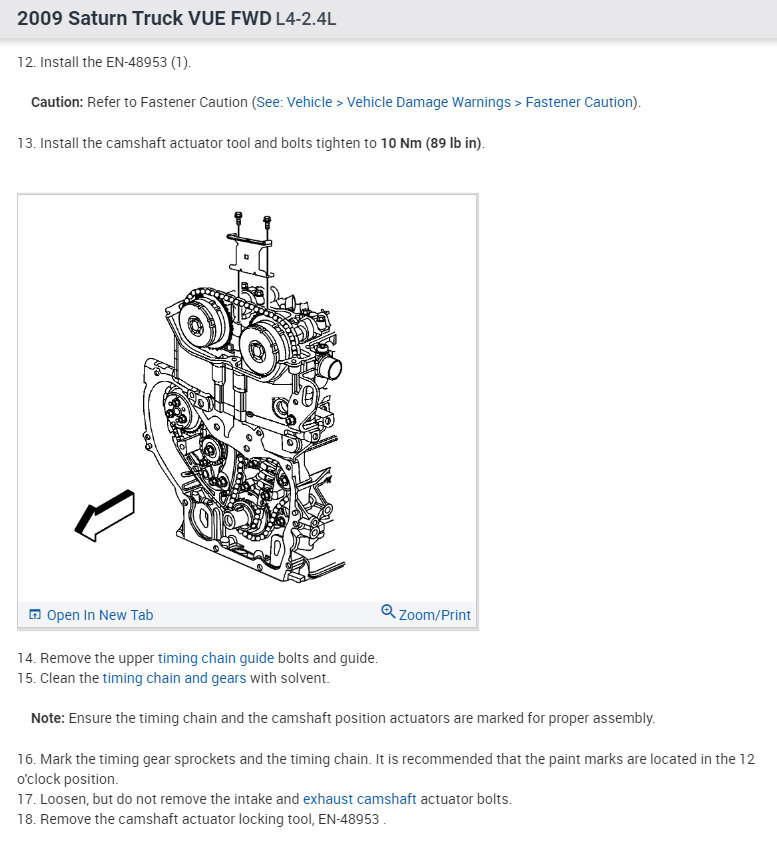The image size is (777, 842).
Task: Follow the exhaust camshaft link
Action: pyautogui.click(x=360, y=799)
